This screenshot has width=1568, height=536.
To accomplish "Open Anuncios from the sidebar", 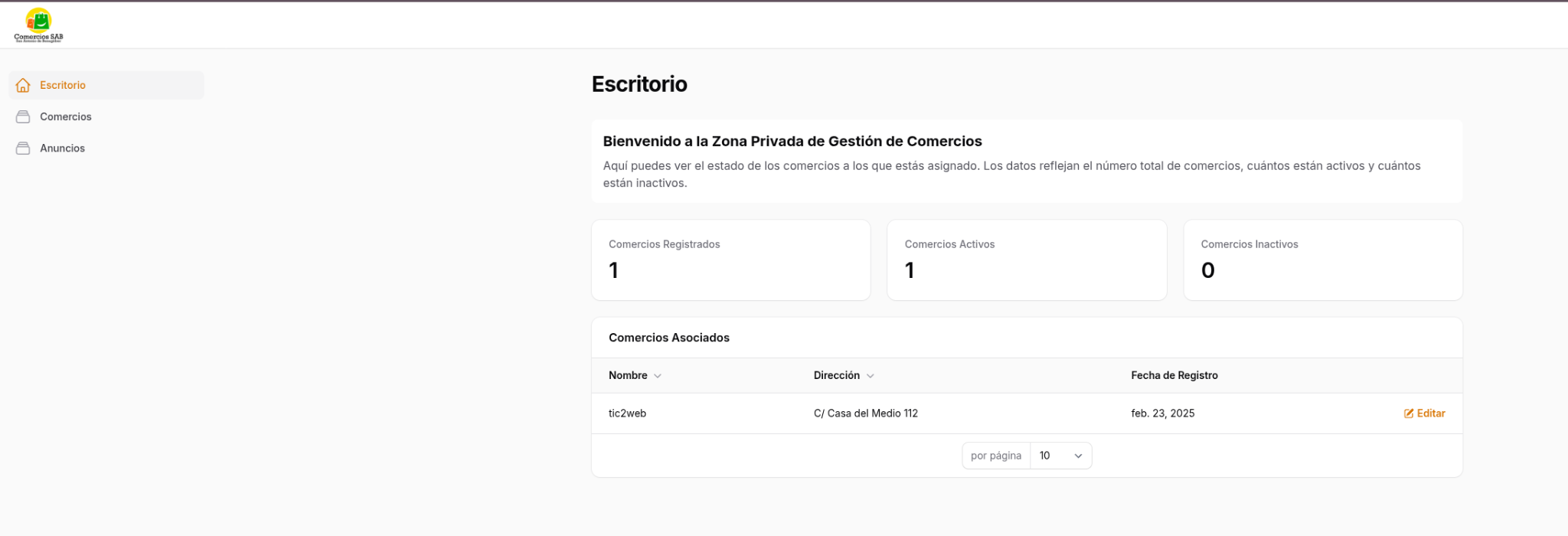I will (x=63, y=148).
